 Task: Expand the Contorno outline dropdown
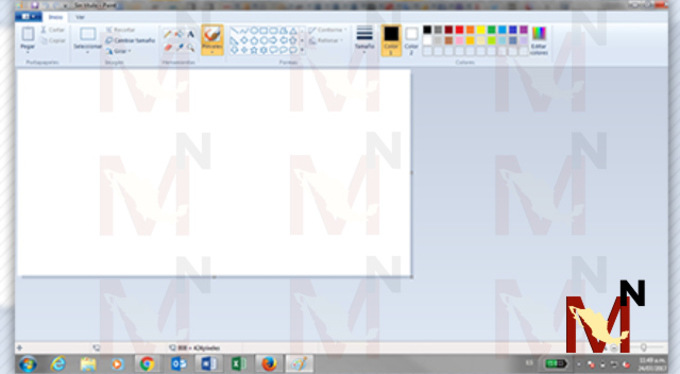[x=327, y=30]
